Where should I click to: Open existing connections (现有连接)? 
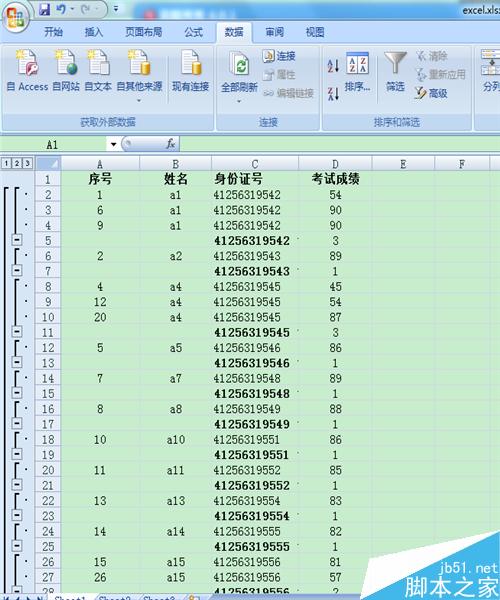[x=190, y=71]
